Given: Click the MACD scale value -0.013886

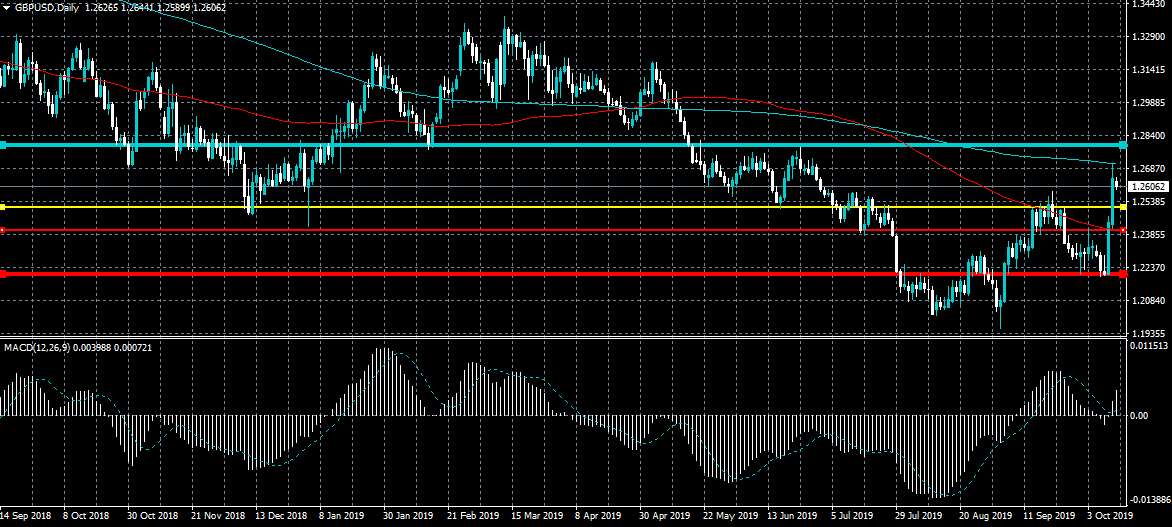Looking at the screenshot, I should point(1150,499).
